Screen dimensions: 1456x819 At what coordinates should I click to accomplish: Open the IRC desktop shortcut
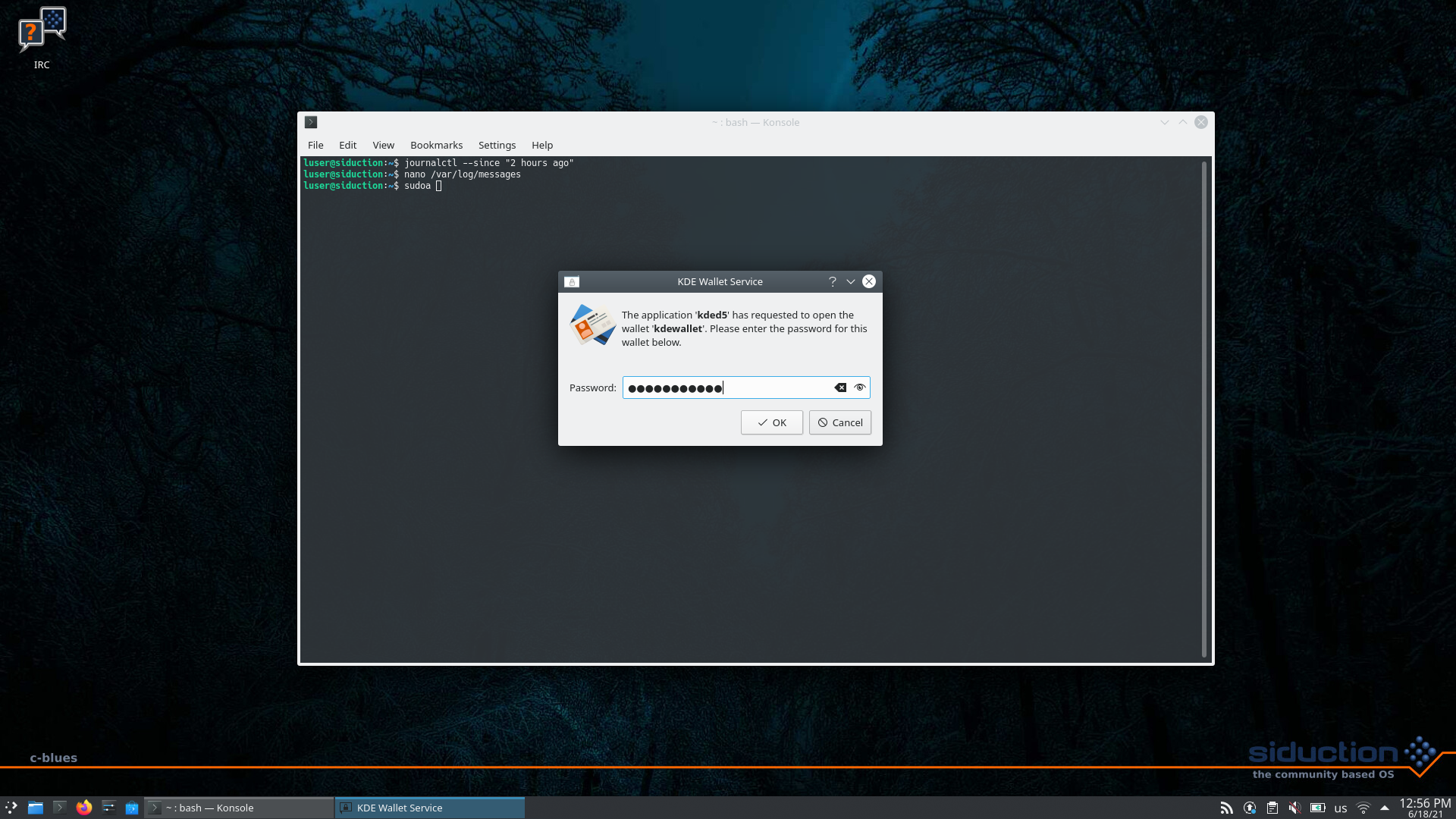[x=42, y=38]
